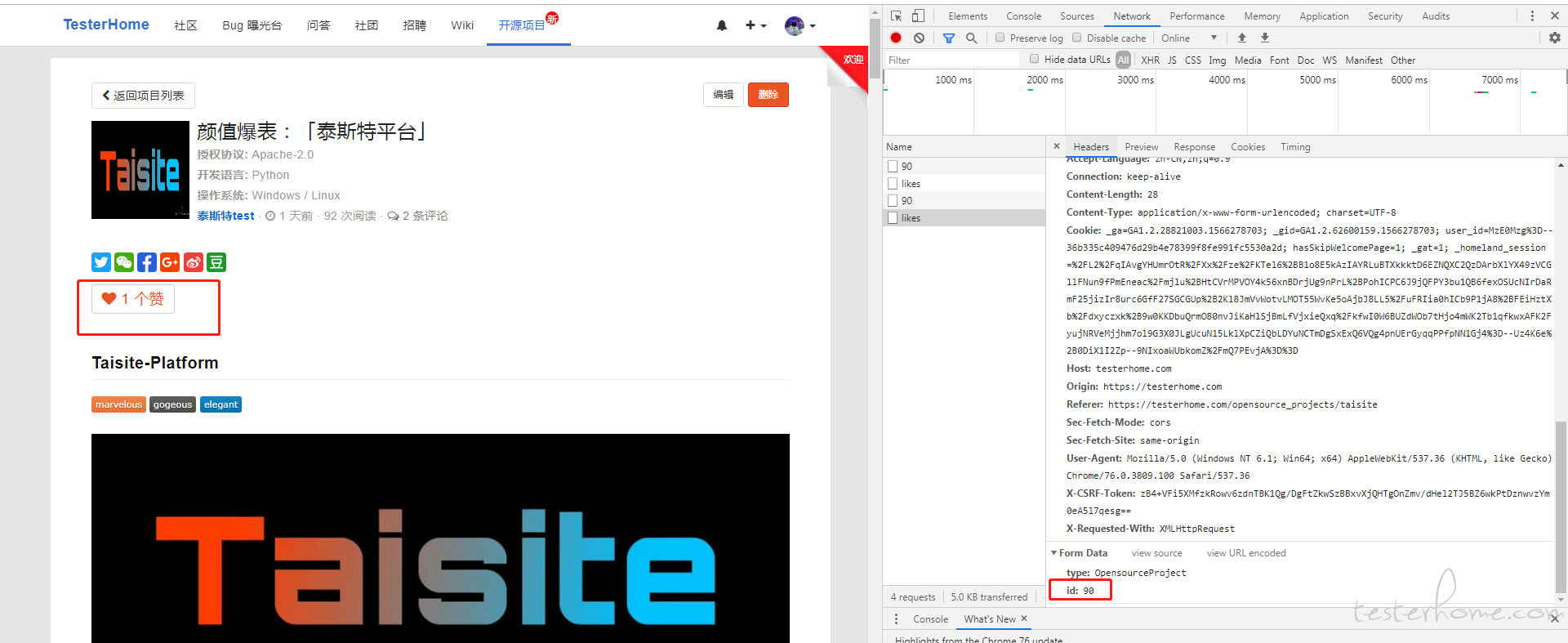The height and width of the screenshot is (643, 1568).
Task: Click the elegant tag
Action: [x=220, y=404]
